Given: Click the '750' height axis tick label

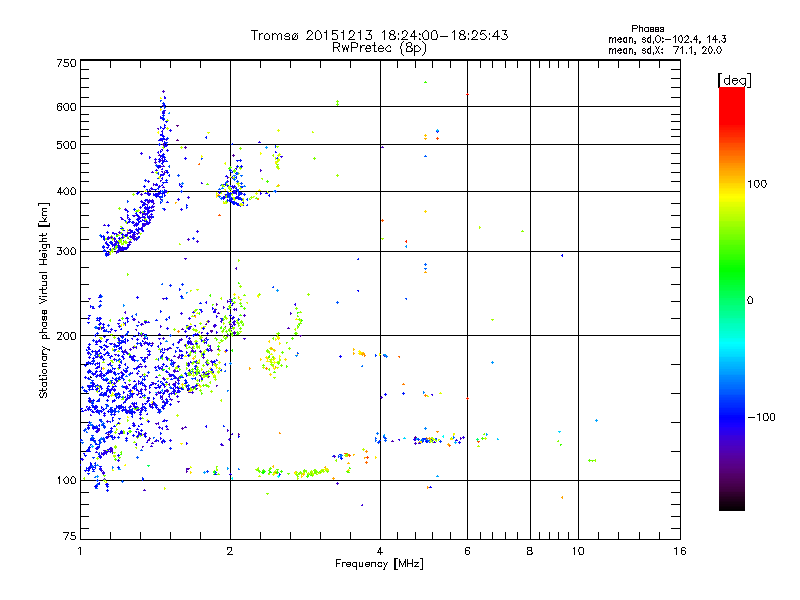Looking at the screenshot, I should coord(66,63).
